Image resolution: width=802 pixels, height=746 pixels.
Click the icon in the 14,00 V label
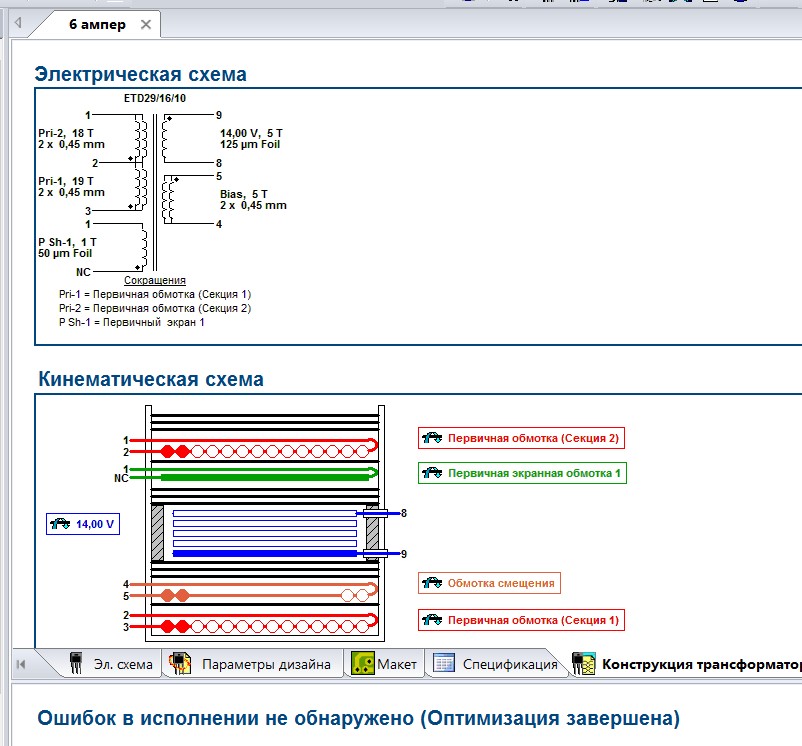(x=61, y=524)
